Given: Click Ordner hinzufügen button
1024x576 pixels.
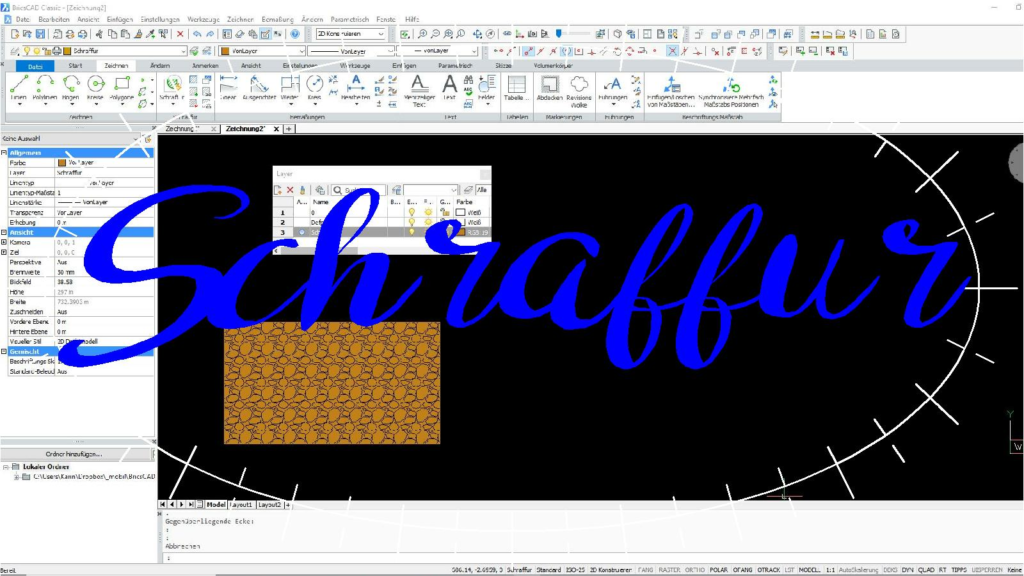Looking at the screenshot, I should (x=74, y=454).
